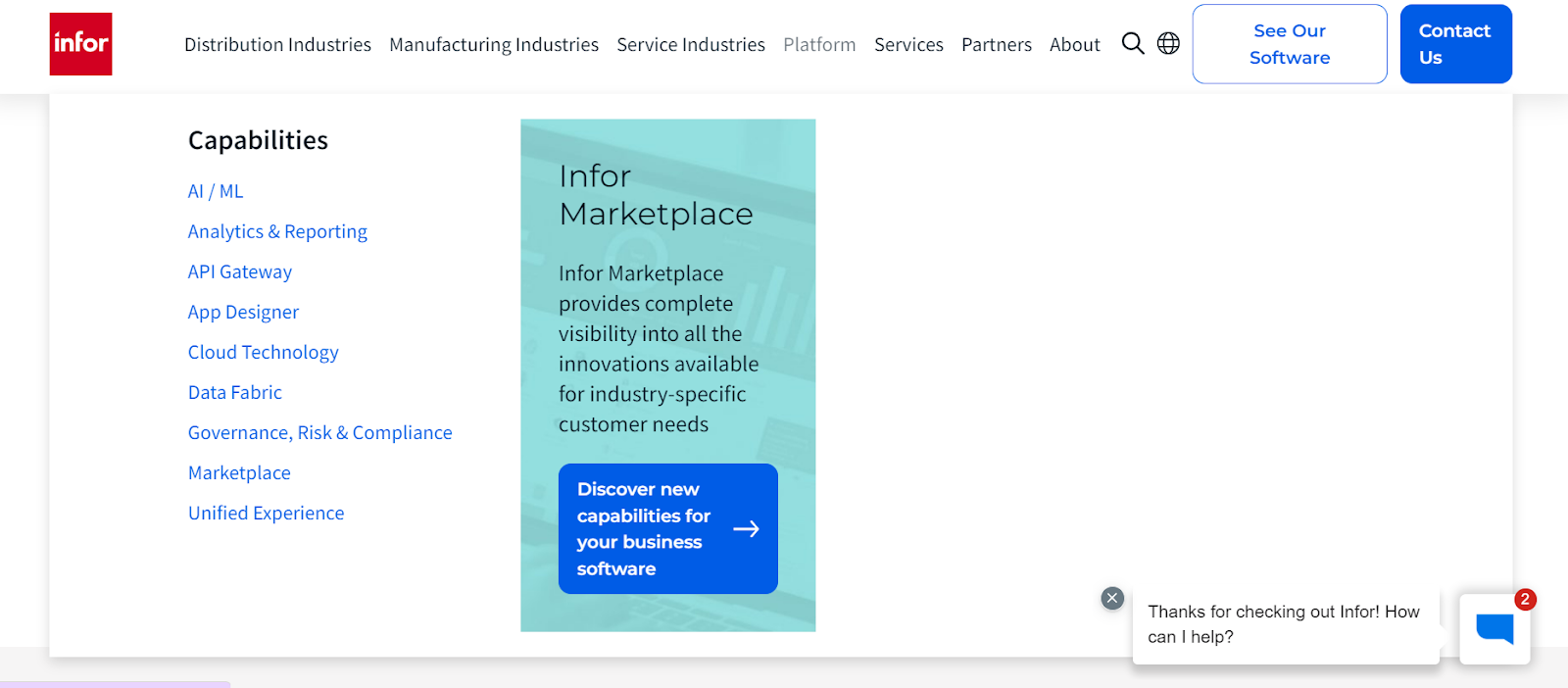1568x688 pixels.
Task: Open Unified Experience link
Action: [266, 513]
